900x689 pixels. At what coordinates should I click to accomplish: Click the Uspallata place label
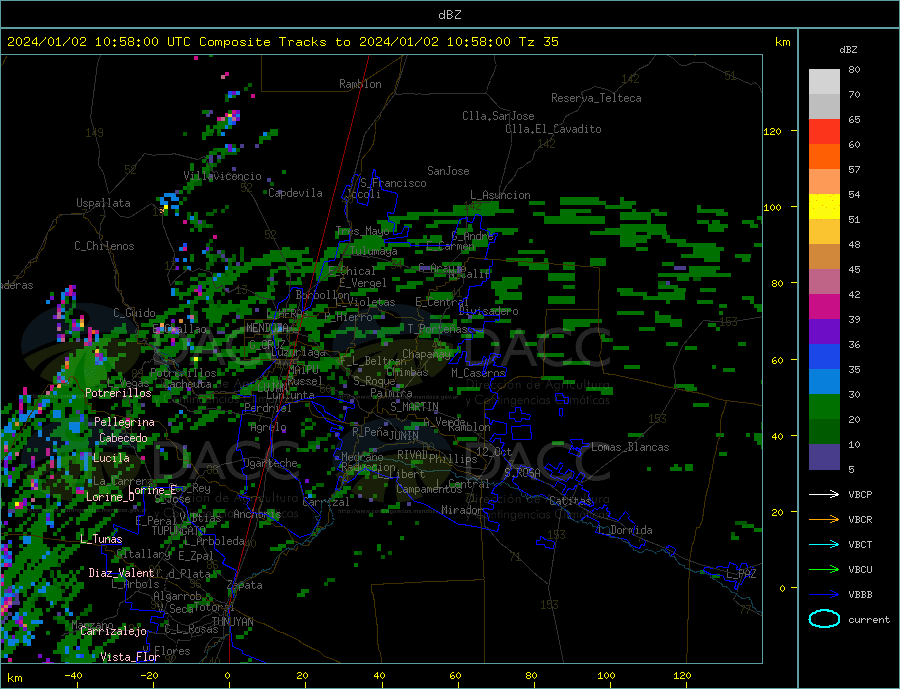[103, 203]
